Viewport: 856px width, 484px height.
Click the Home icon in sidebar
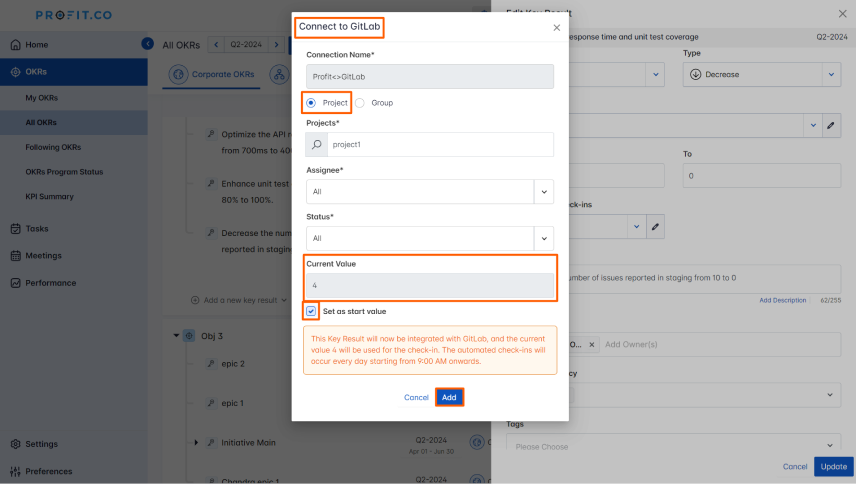pos(15,45)
